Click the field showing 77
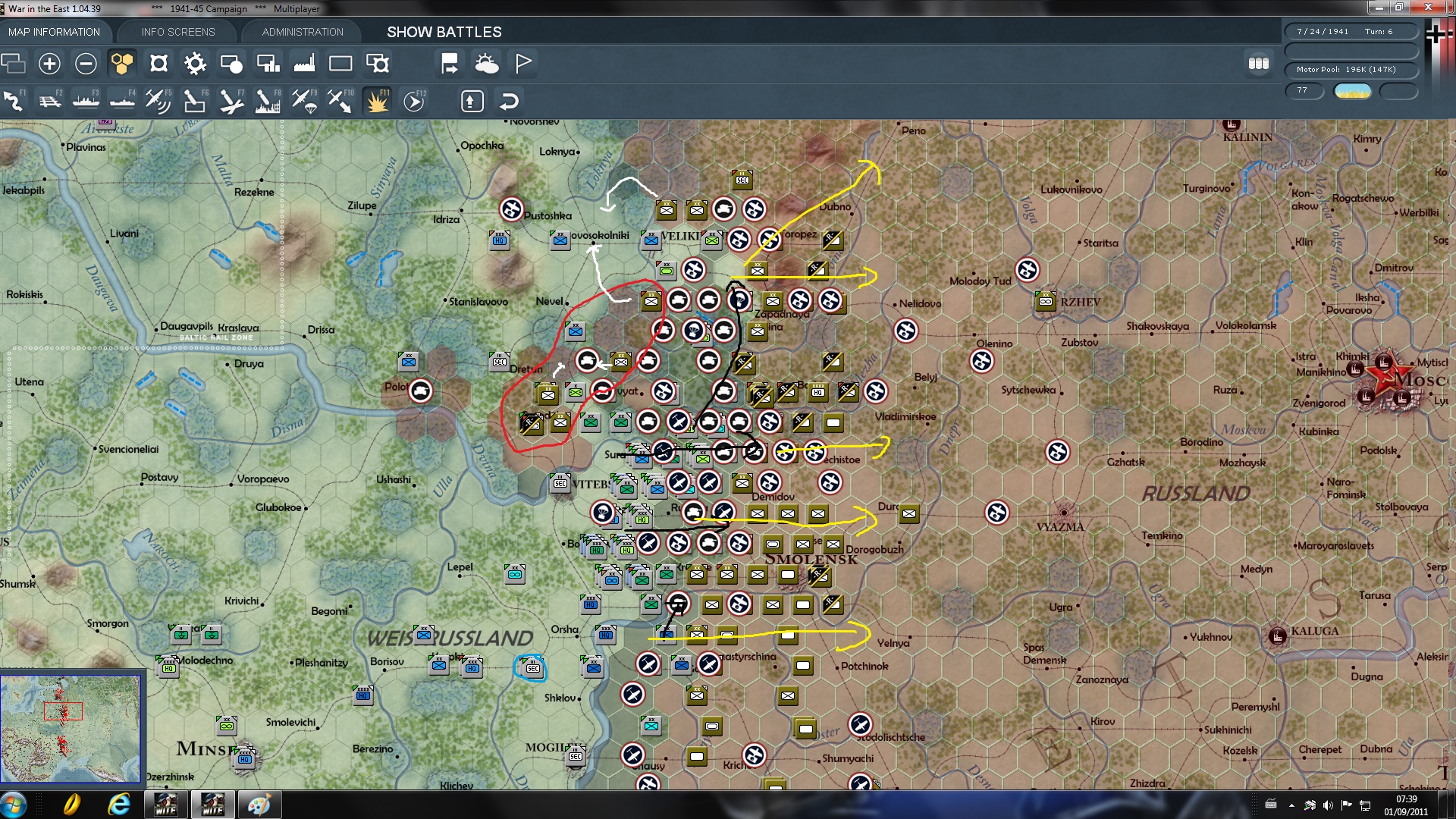Screen dimensions: 1456x819 1304,91
